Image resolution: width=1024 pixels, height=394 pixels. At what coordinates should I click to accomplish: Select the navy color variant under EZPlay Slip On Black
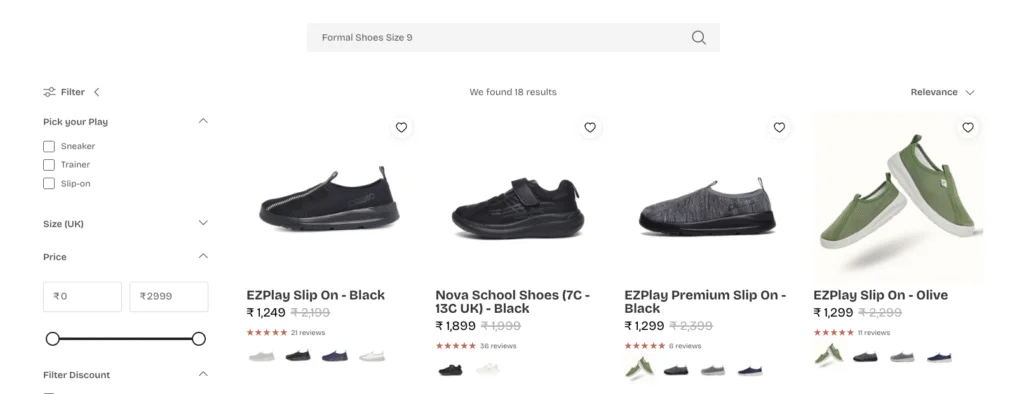click(335, 356)
